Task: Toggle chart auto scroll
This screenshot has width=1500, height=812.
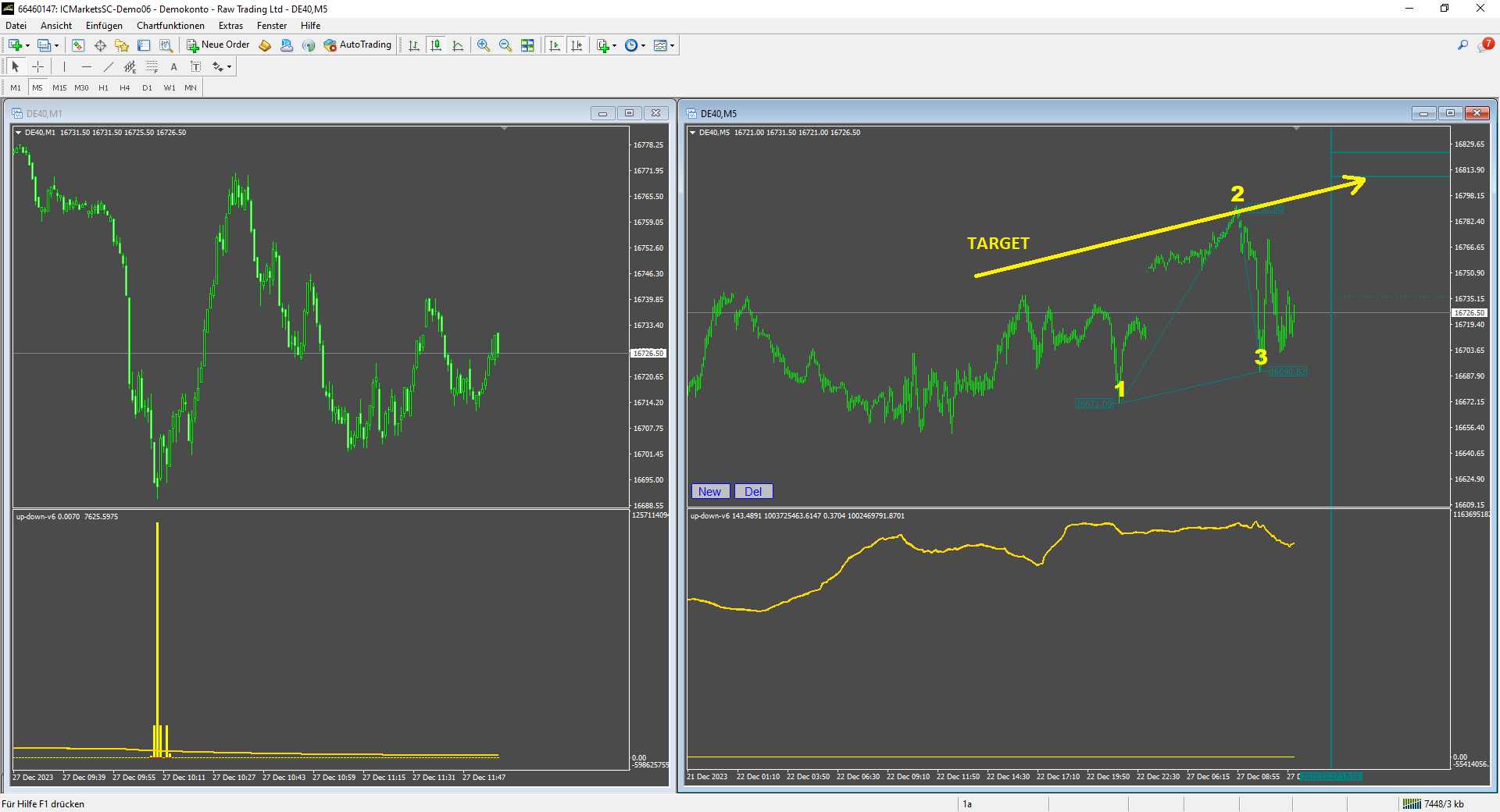Action: (555, 45)
